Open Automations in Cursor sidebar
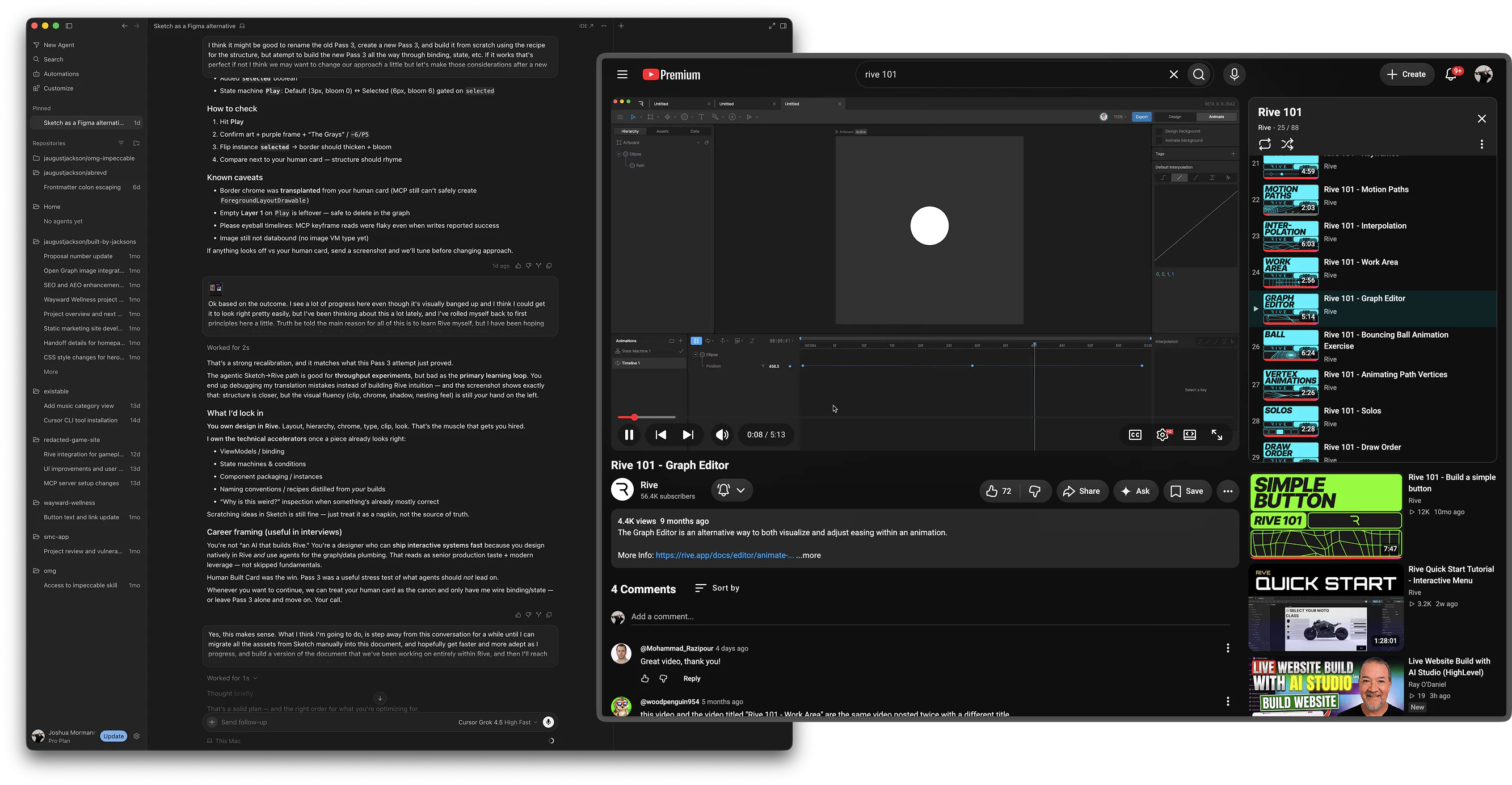 click(x=86, y=74)
